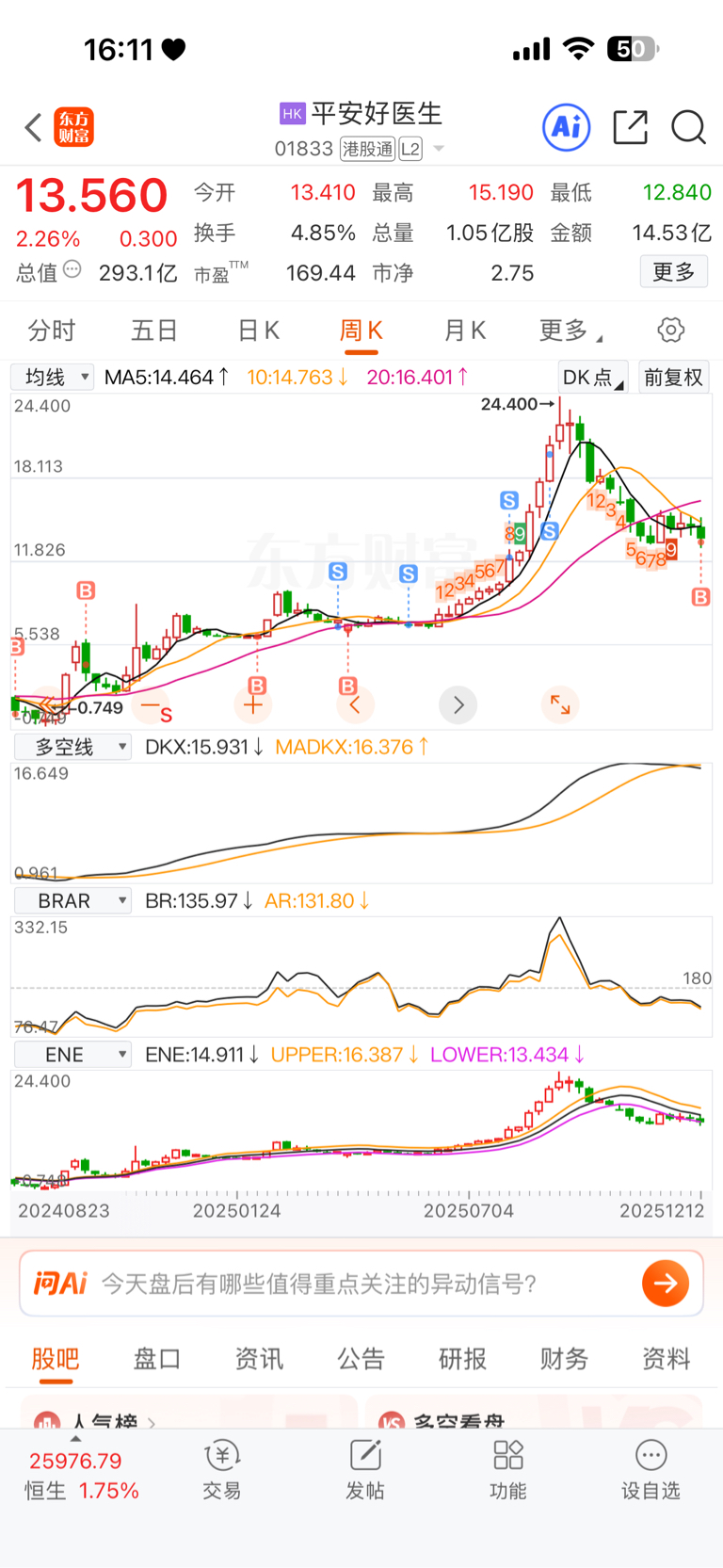
Task: Open the ENE indicator dropdown
Action: pyautogui.click(x=72, y=1055)
